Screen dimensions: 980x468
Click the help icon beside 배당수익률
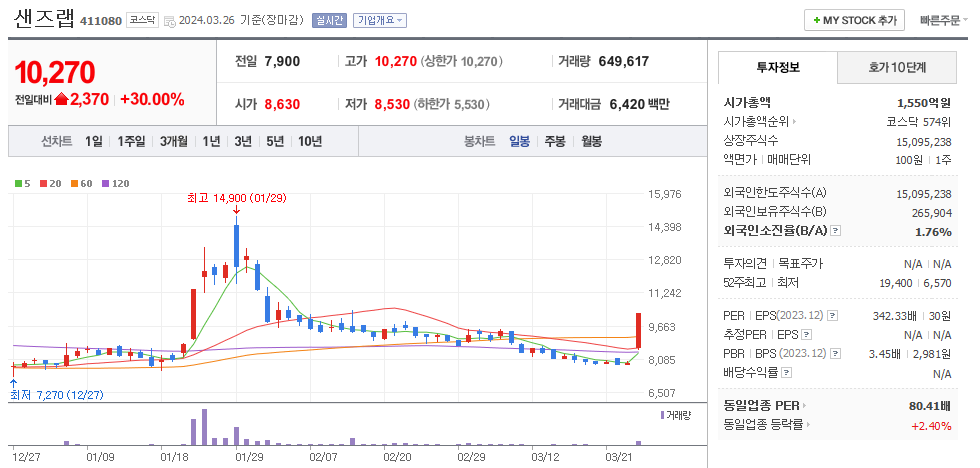click(x=786, y=373)
